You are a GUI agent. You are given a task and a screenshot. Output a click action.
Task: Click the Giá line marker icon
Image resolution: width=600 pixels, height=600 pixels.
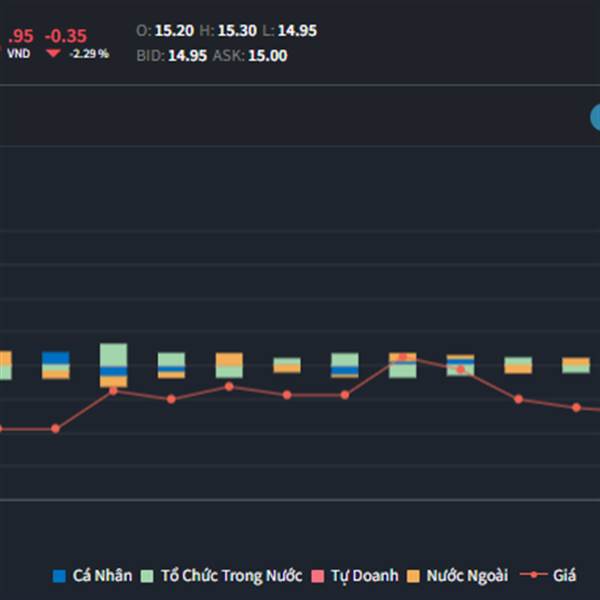point(533,574)
